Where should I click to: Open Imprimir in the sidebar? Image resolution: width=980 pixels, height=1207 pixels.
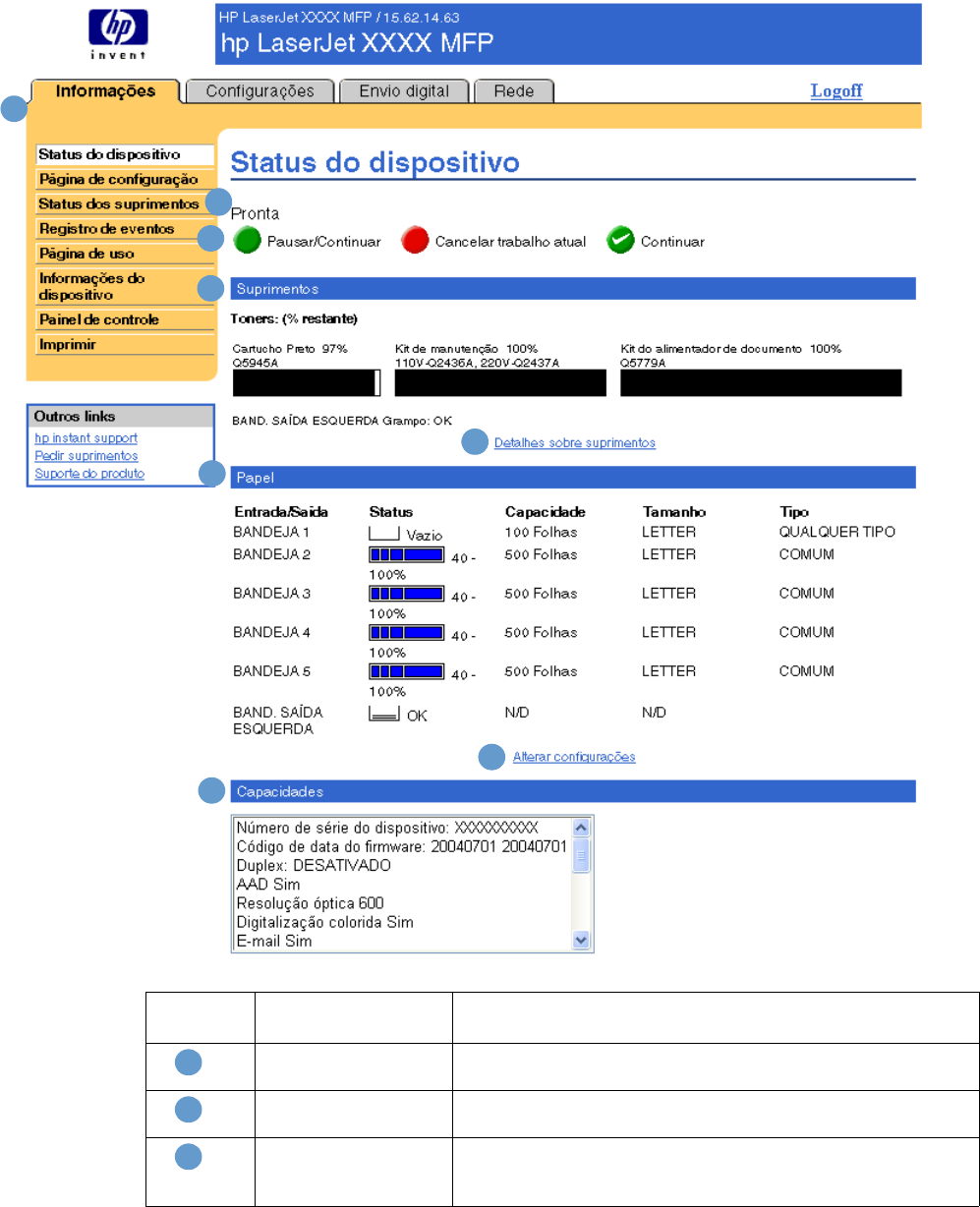125,344
